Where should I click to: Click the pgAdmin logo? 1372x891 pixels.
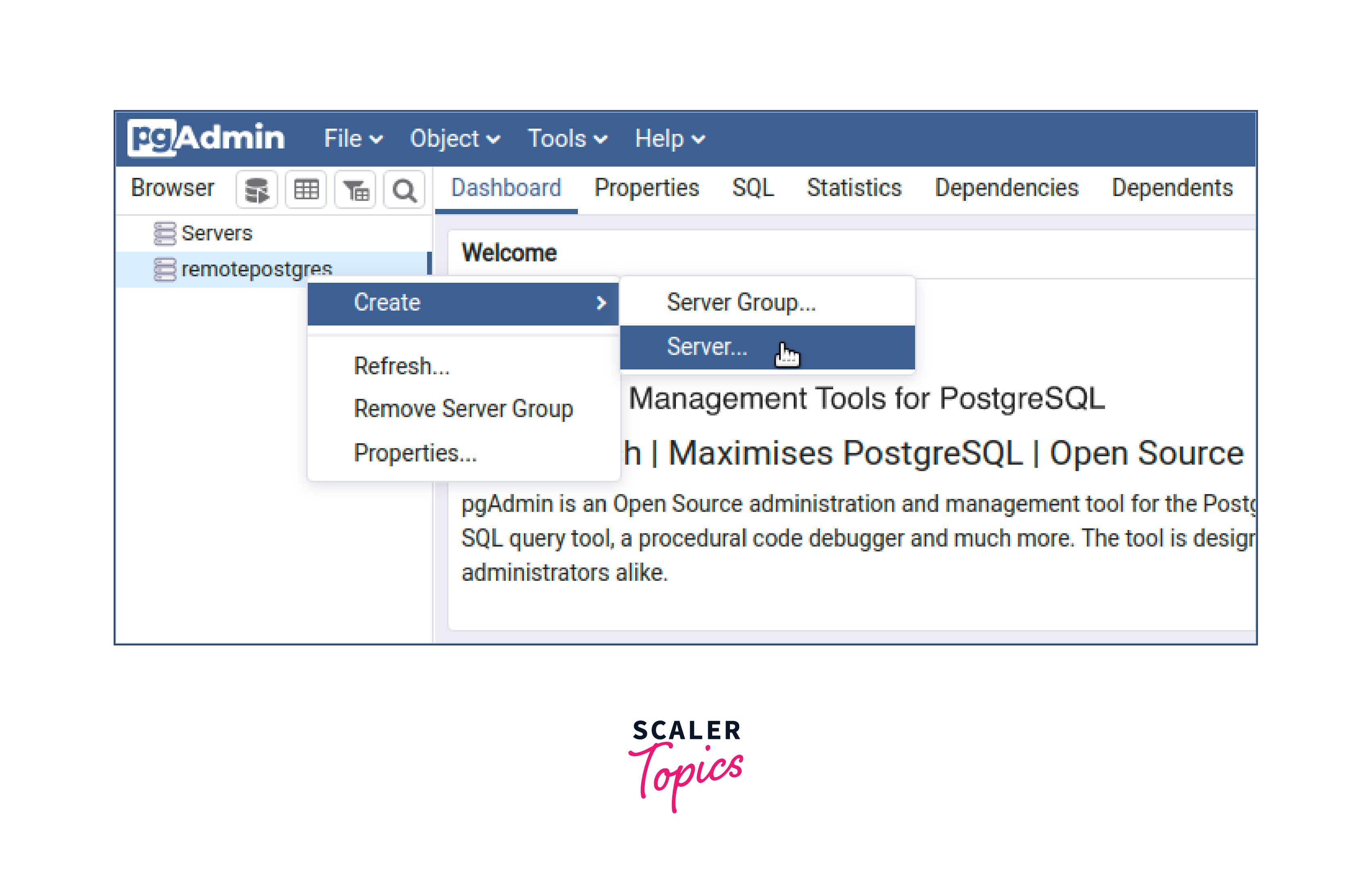(206, 138)
